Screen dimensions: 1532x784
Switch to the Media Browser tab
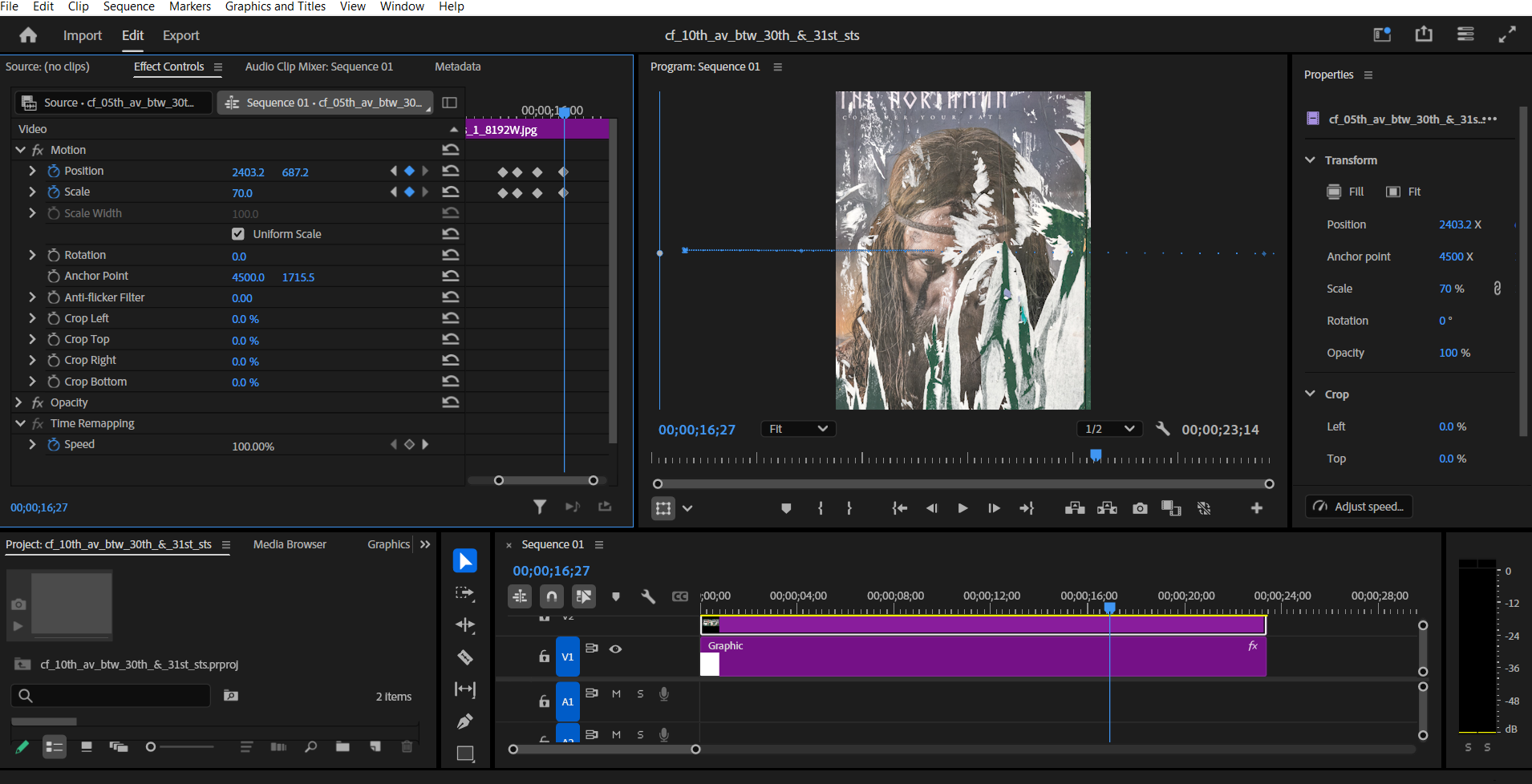(290, 544)
